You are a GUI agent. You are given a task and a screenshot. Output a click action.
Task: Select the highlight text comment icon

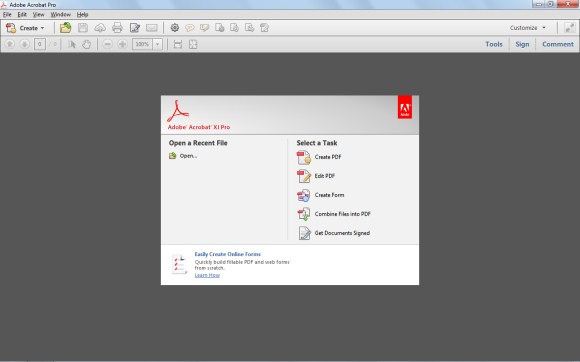(x=204, y=28)
